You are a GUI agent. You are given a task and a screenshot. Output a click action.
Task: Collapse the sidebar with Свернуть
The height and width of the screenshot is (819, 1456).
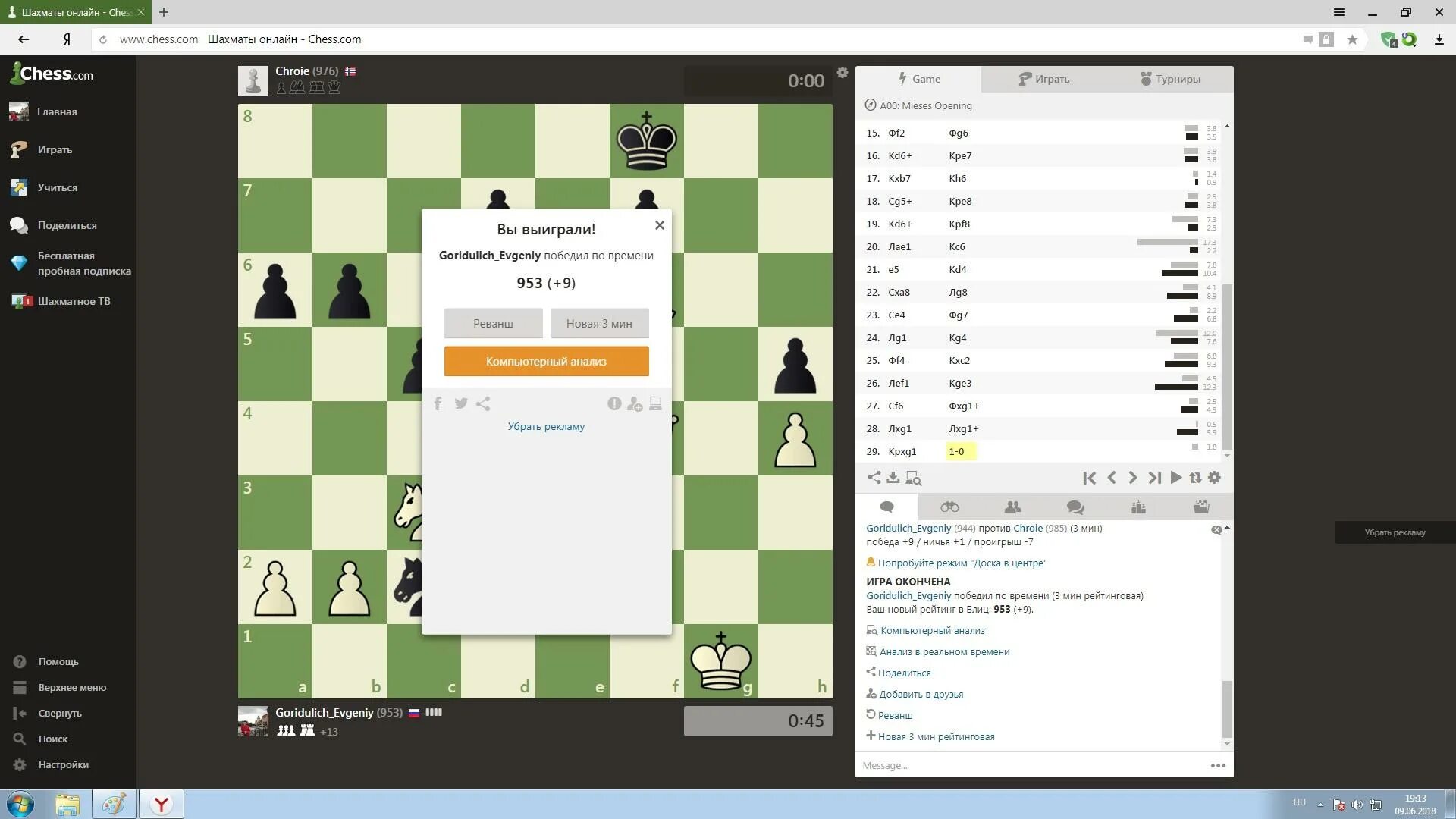[59, 713]
